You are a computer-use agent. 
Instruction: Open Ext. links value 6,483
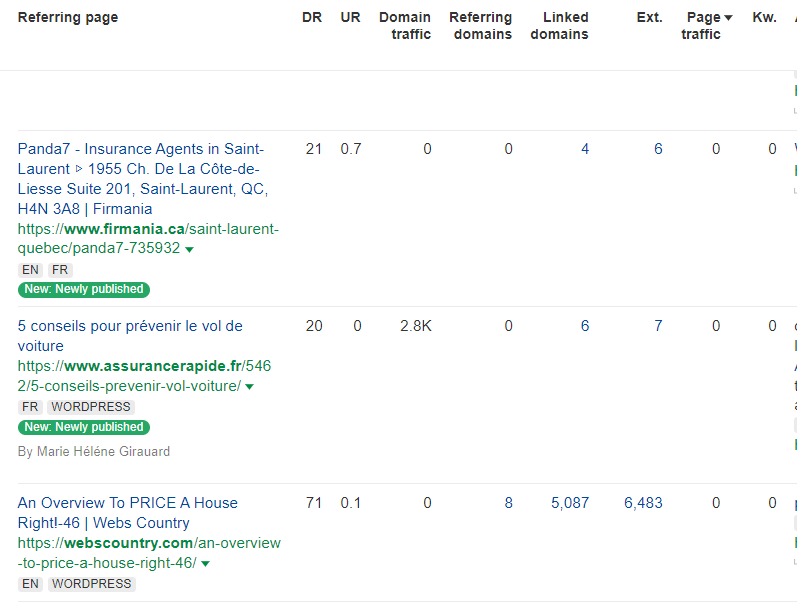[x=643, y=503]
